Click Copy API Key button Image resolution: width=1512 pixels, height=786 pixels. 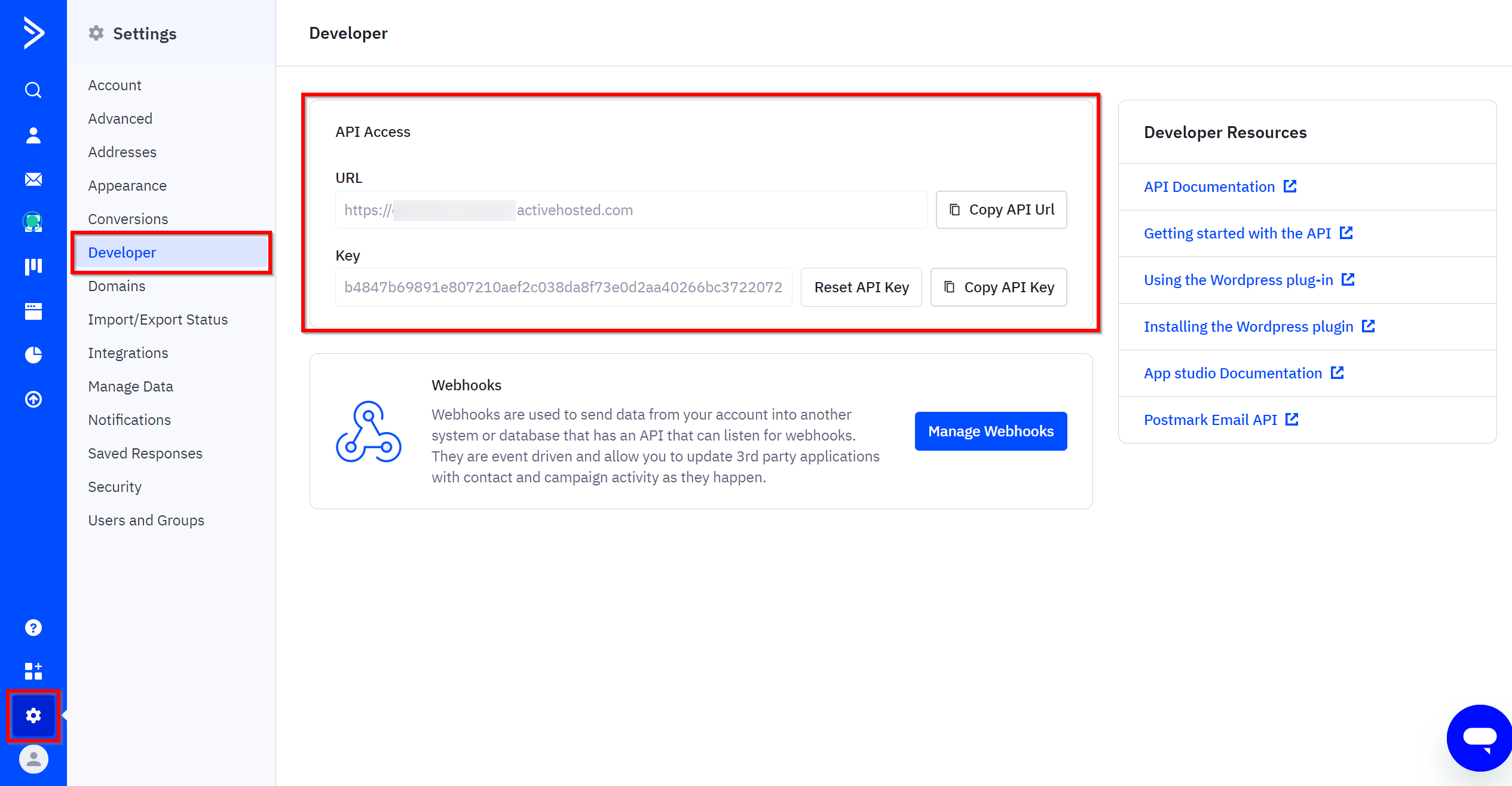[999, 288]
